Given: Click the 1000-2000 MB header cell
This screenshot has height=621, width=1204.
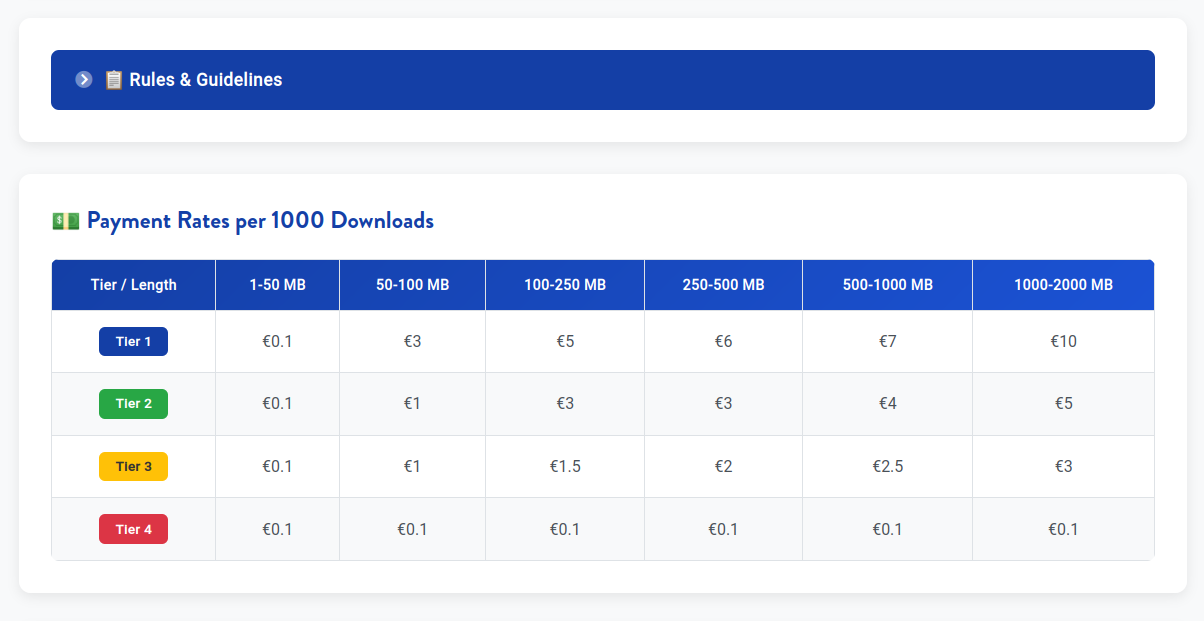Looking at the screenshot, I should tap(1063, 284).
